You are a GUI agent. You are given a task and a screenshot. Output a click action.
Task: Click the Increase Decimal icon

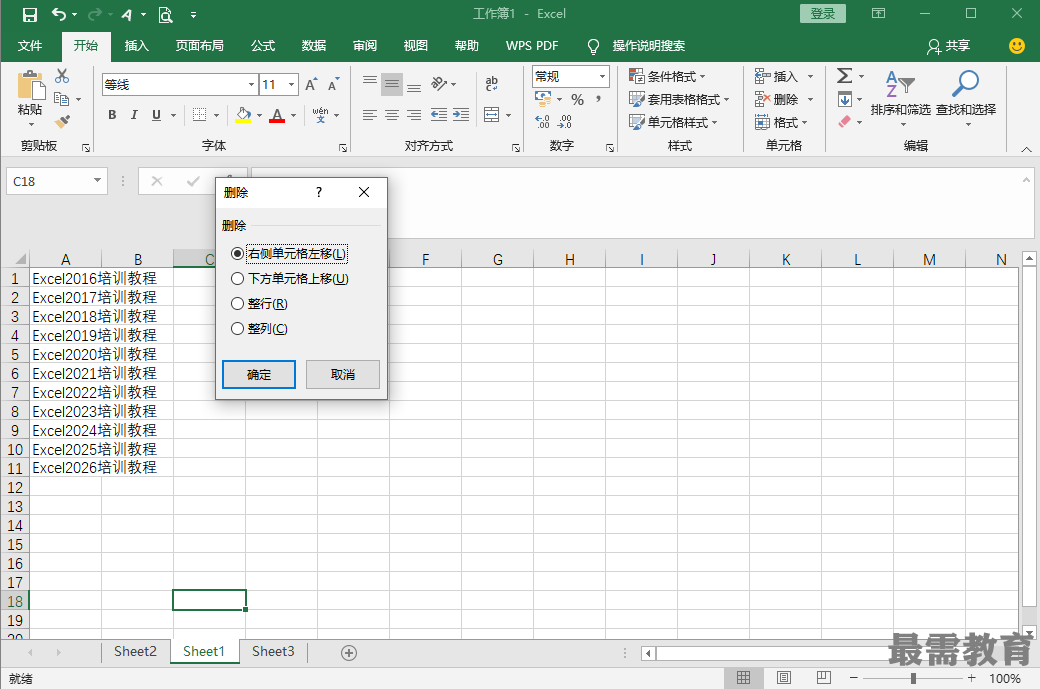point(543,121)
